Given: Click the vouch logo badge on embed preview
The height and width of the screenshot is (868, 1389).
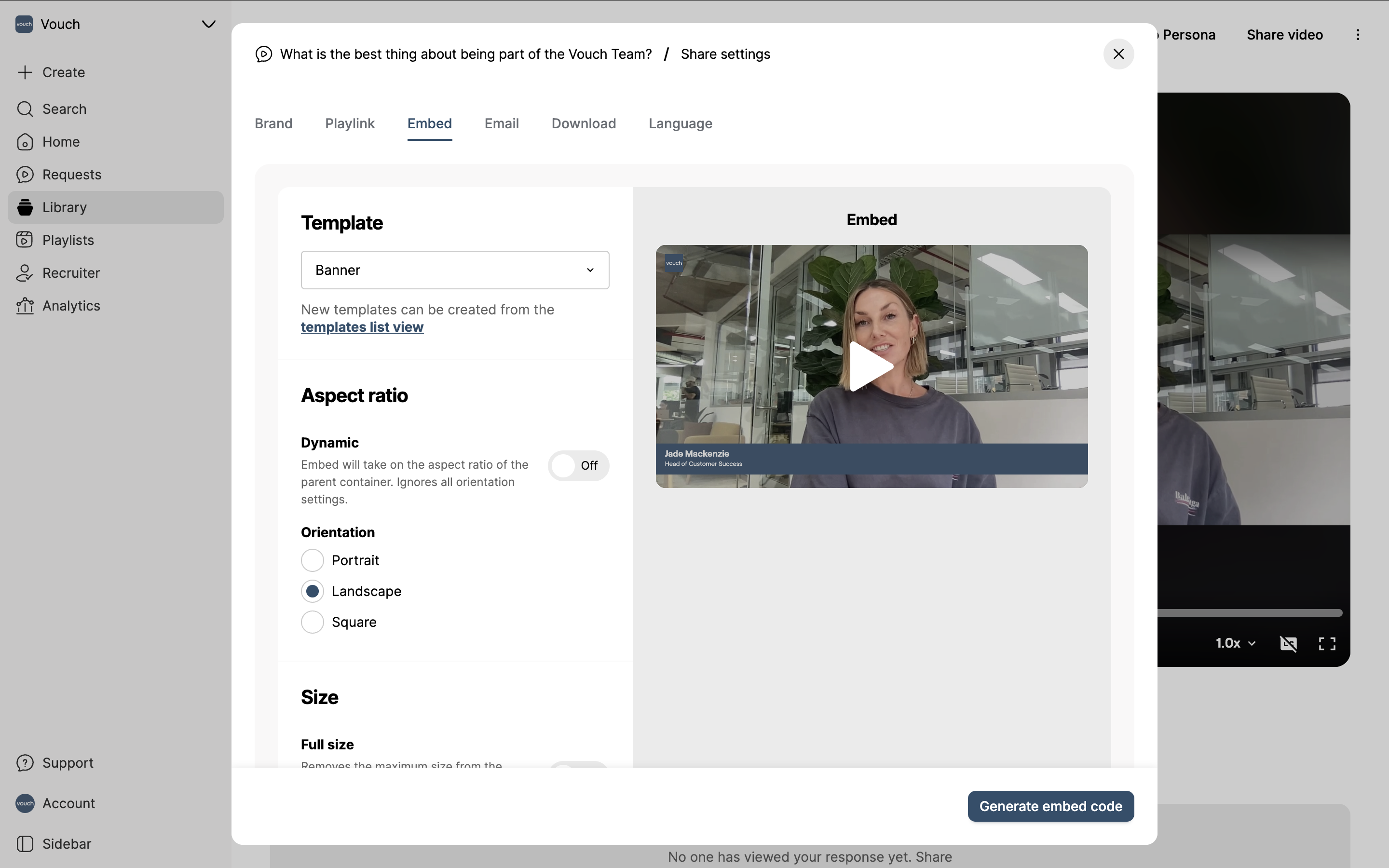Looking at the screenshot, I should click(x=674, y=263).
